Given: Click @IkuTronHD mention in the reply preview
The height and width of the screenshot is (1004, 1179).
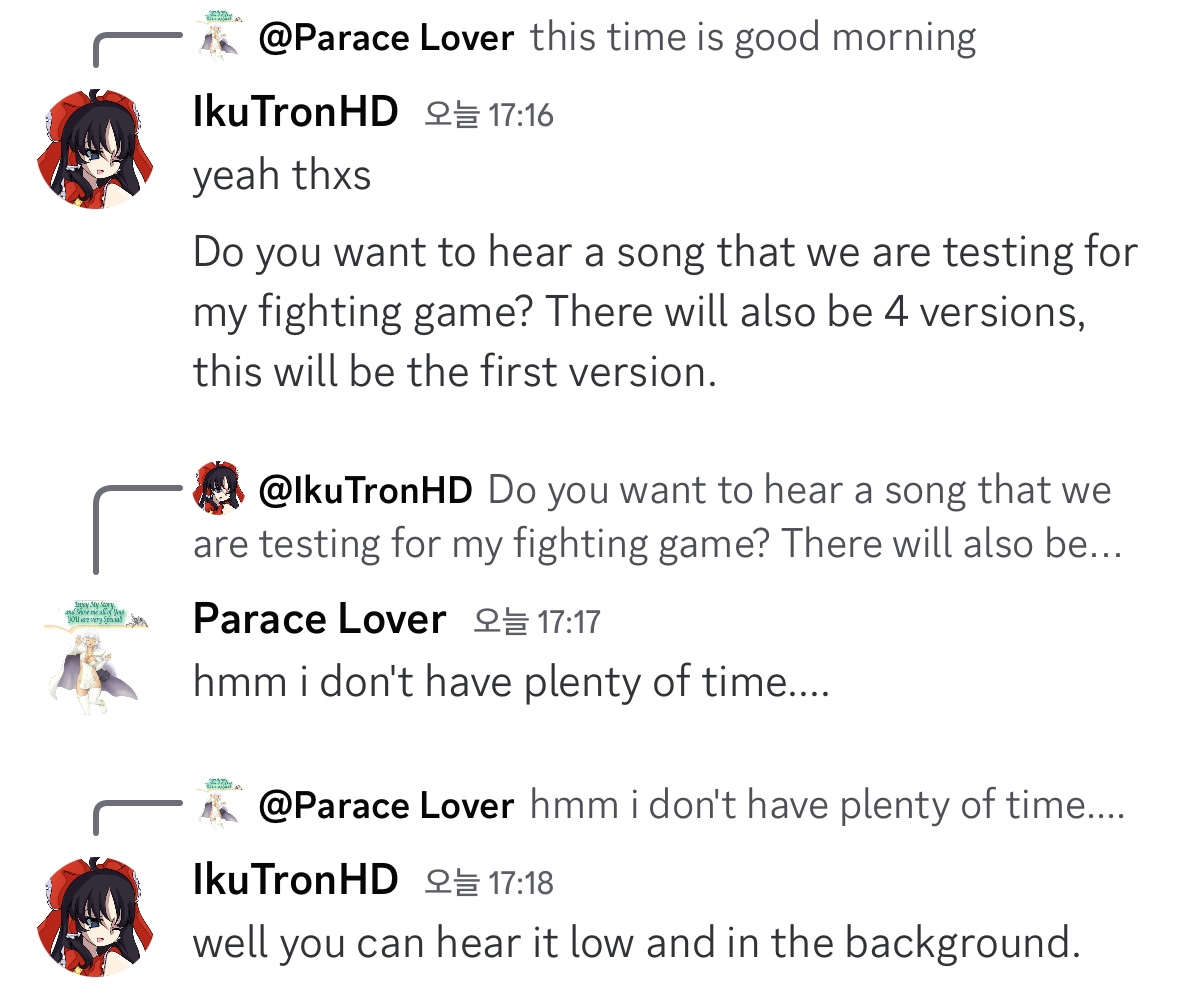Looking at the screenshot, I should pyautogui.click(x=365, y=490).
